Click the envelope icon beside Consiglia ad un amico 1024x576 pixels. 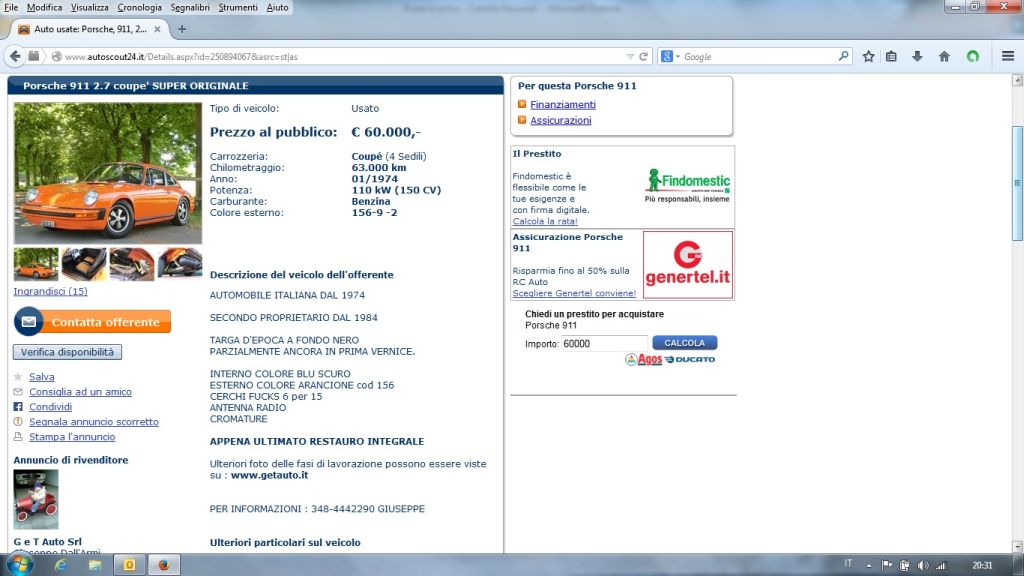(18, 392)
